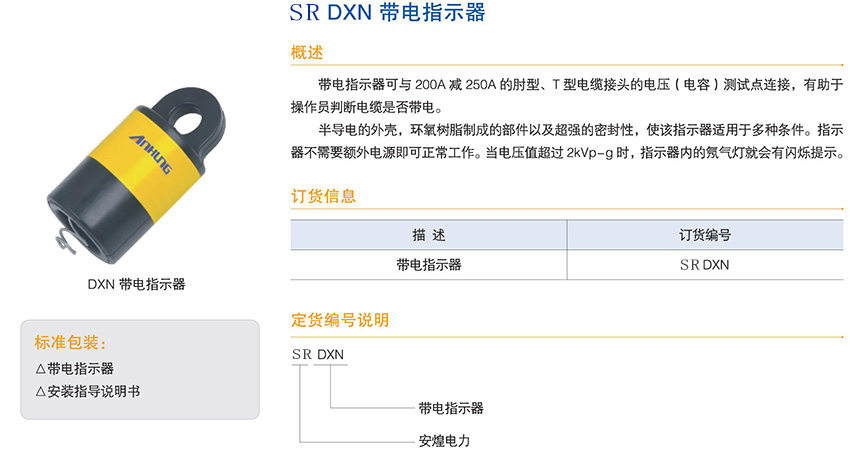Click the 概述 section heading
Image resolution: width=850 pixels, height=453 pixels.
coord(307,53)
